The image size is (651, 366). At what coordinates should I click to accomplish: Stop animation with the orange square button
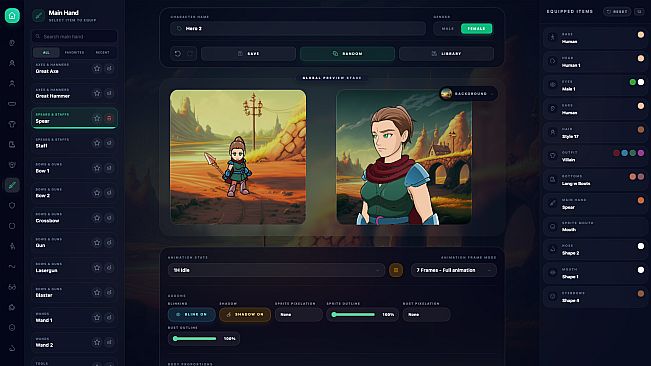[x=396, y=270]
